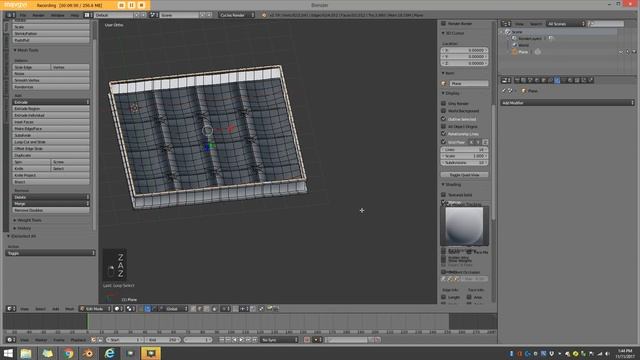Toggle the Relationship Lines checkbox
Image resolution: width=640 pixels, height=360 pixels.
point(444,133)
